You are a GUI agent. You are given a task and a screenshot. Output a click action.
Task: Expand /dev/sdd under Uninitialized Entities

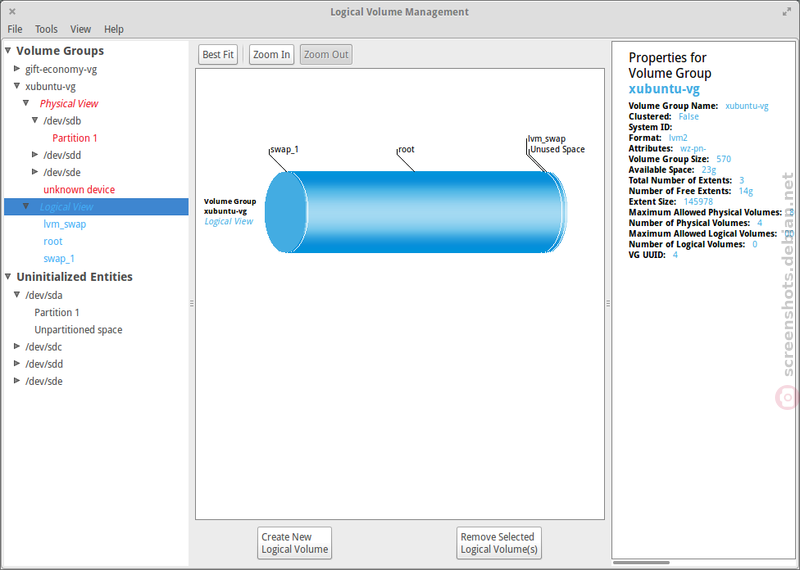click(x=17, y=363)
